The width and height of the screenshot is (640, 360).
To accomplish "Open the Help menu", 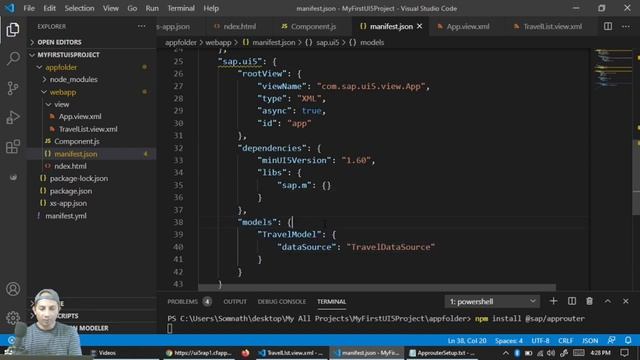I will (211, 8).
